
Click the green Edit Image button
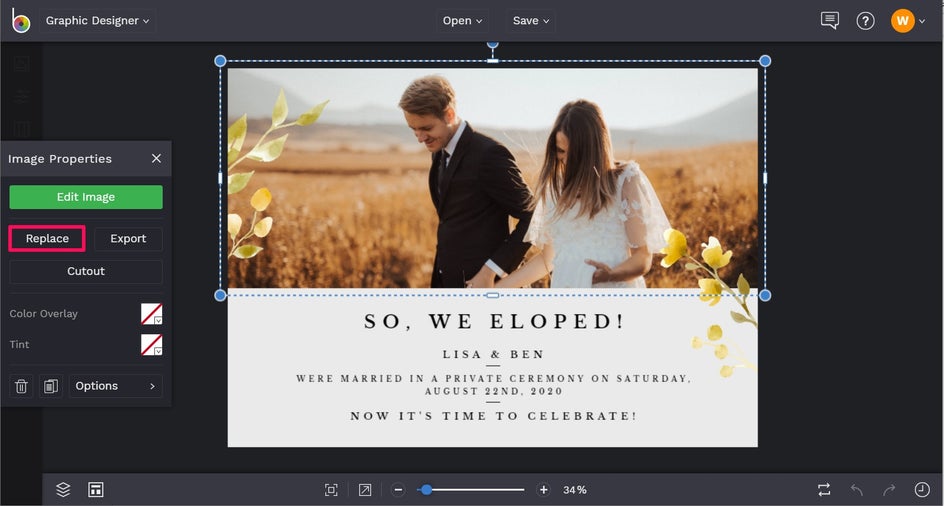[x=86, y=197]
